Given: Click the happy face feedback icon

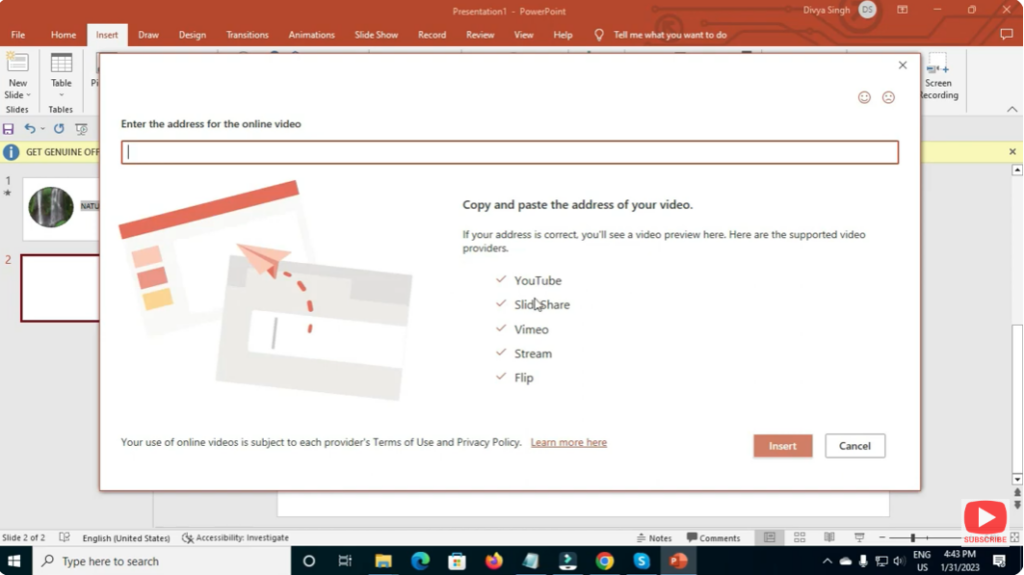Looking at the screenshot, I should [x=864, y=97].
